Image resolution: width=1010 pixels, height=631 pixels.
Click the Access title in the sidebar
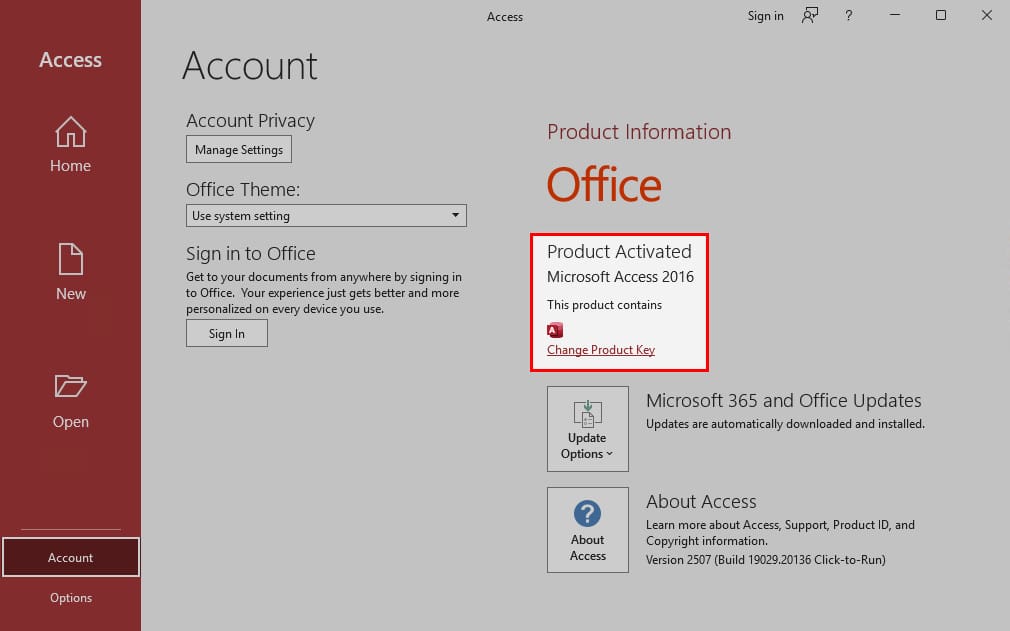point(70,60)
